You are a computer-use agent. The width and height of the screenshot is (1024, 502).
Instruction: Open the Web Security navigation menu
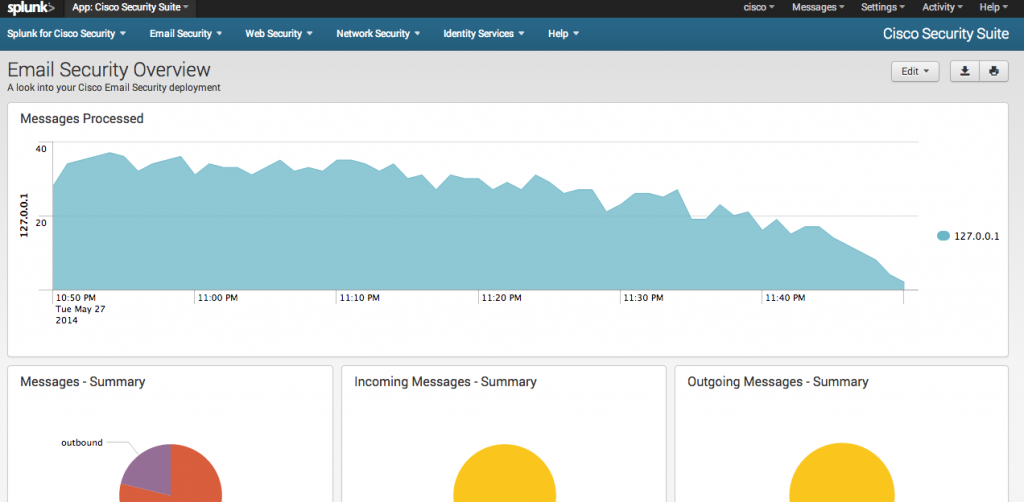click(x=279, y=34)
